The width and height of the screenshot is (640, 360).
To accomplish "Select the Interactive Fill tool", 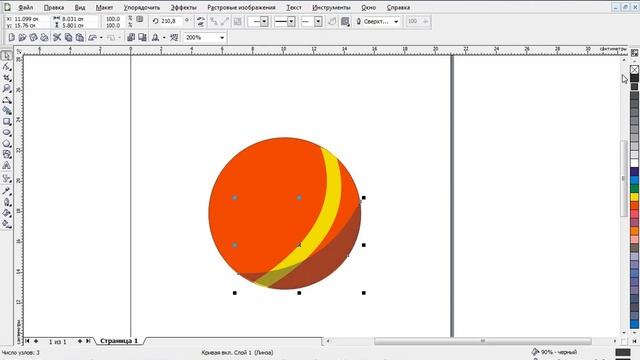I will click(x=7, y=224).
